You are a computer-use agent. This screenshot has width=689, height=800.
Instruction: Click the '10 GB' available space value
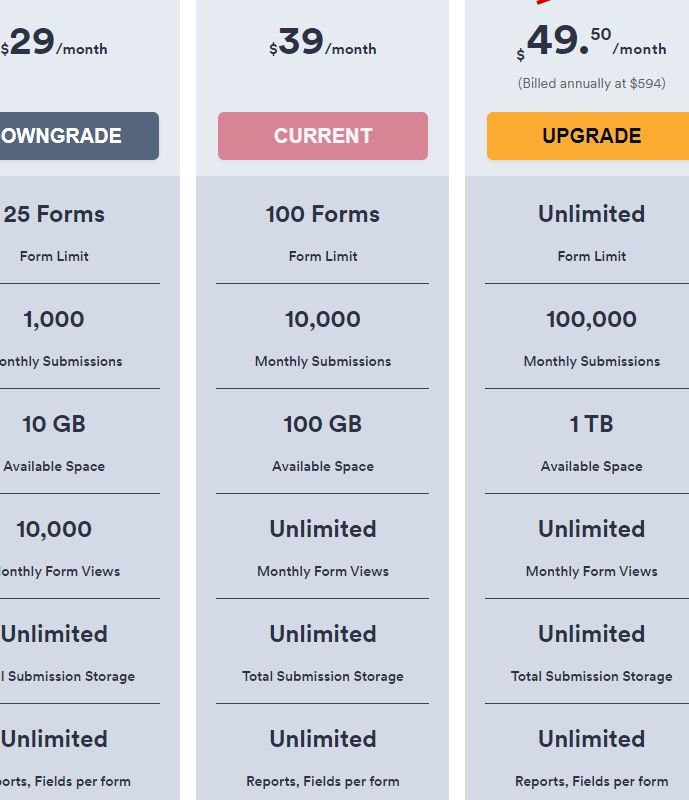(54, 424)
